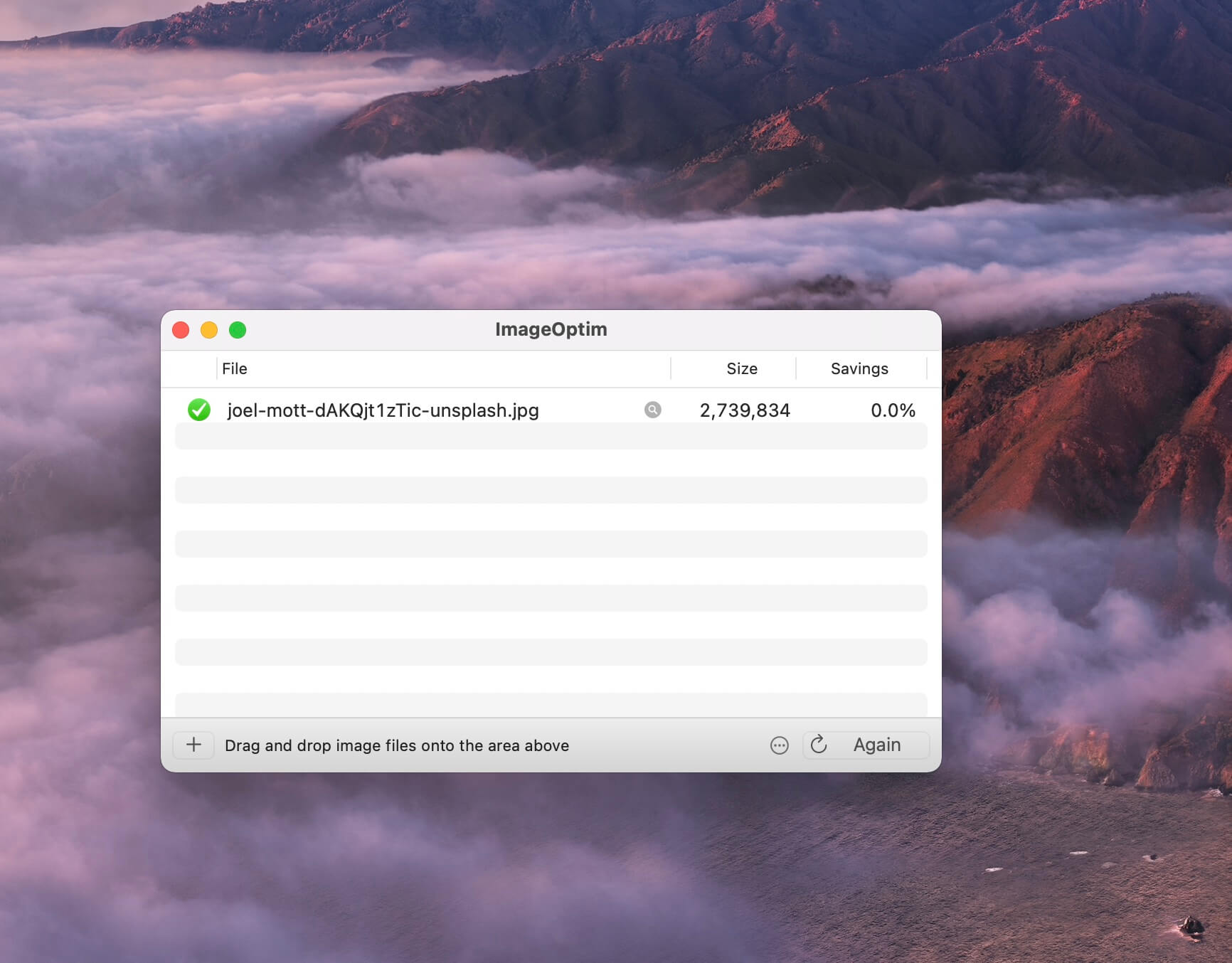Sort by the File column header
The image size is (1232, 963).
point(444,368)
